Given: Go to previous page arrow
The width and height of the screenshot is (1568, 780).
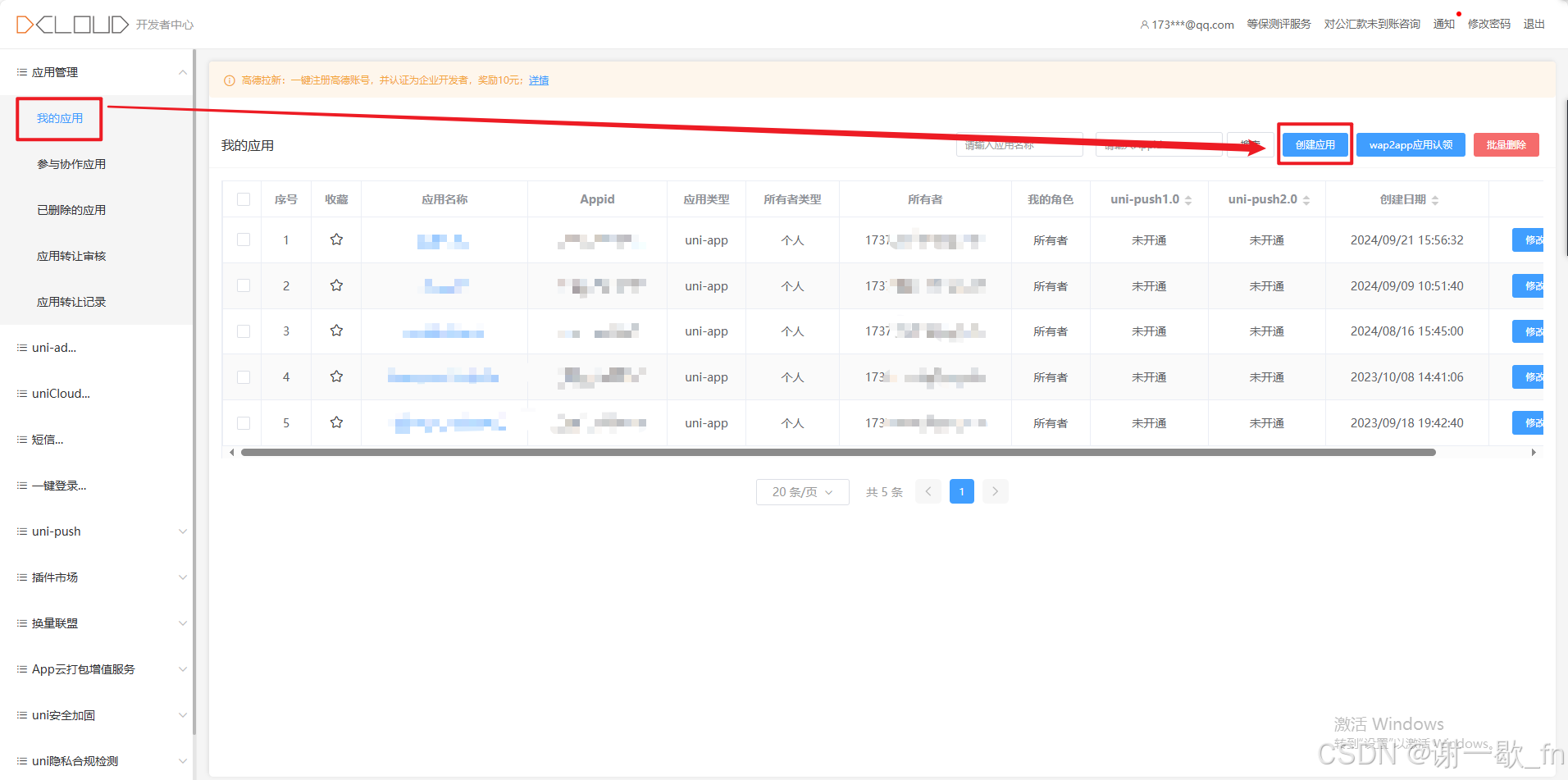Looking at the screenshot, I should [x=928, y=491].
